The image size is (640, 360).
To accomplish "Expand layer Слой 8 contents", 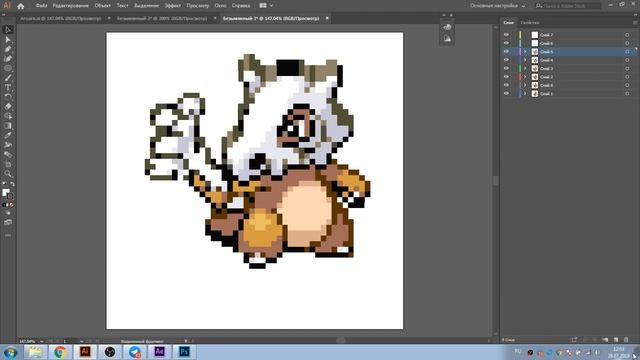I will (x=525, y=85).
